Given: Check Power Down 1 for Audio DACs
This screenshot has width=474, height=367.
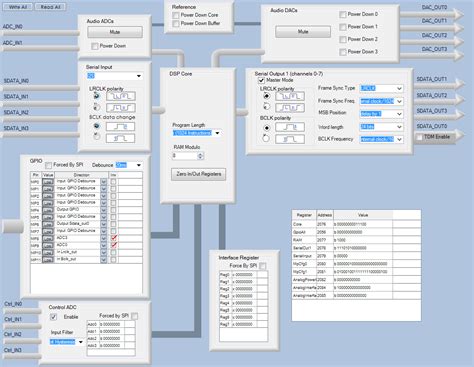Looking at the screenshot, I should click(343, 27).
